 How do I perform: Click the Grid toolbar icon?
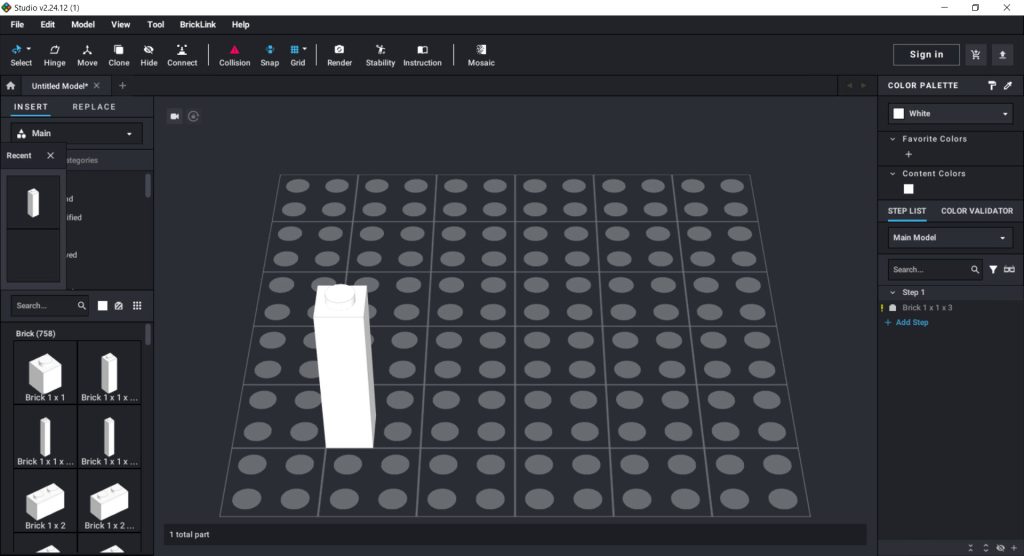click(x=295, y=50)
